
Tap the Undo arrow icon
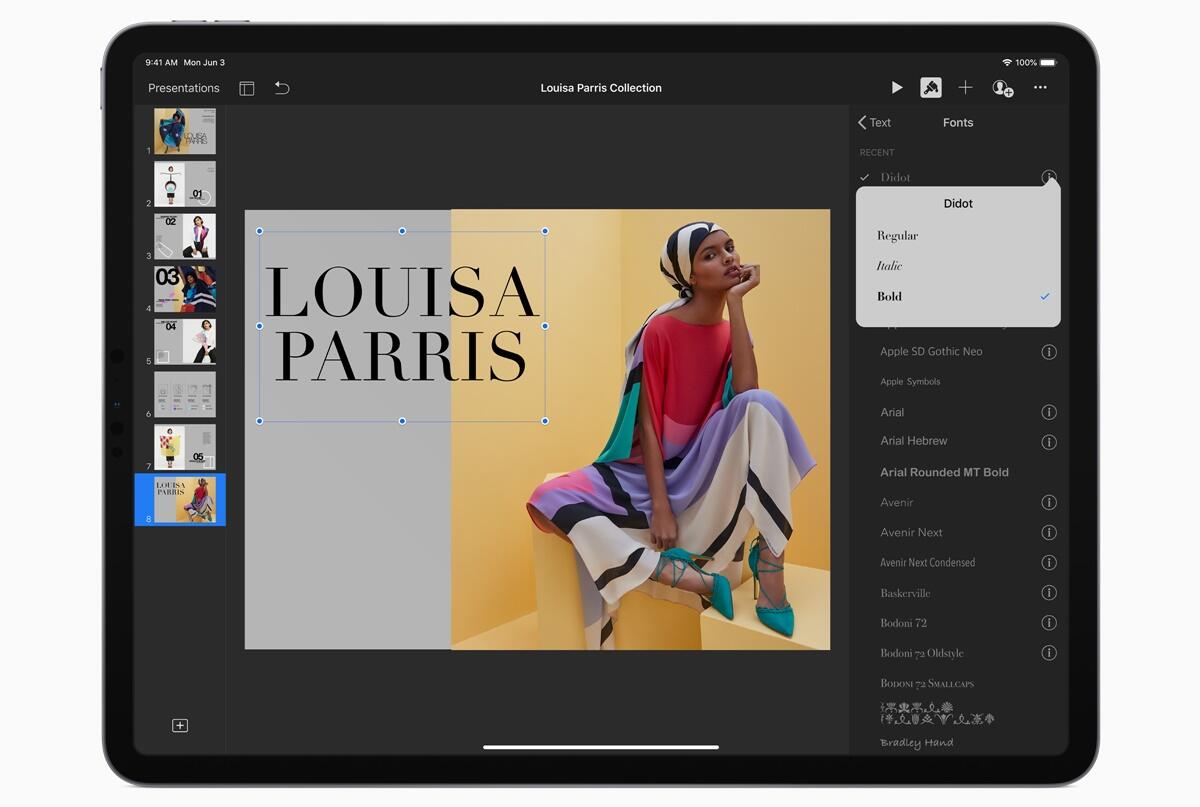(282, 88)
